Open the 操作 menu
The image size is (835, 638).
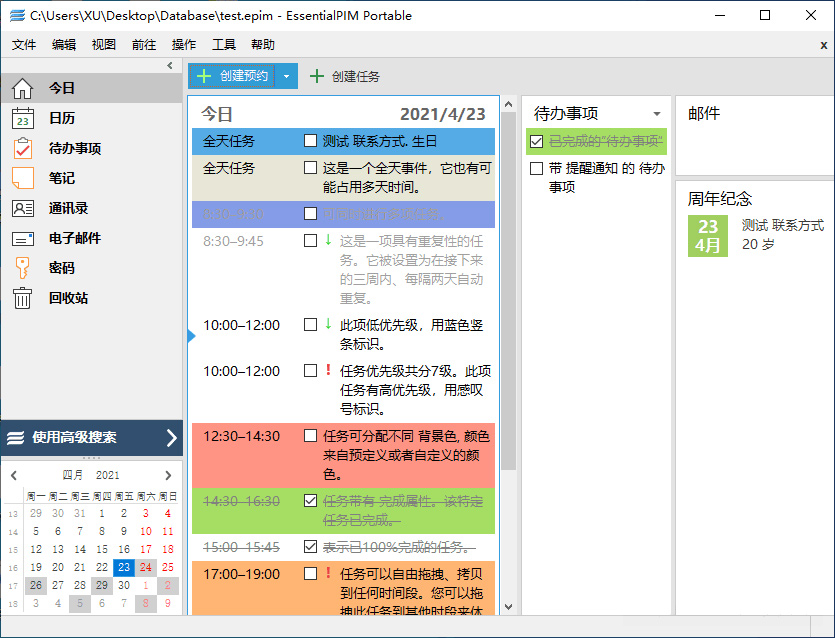pyautogui.click(x=184, y=45)
